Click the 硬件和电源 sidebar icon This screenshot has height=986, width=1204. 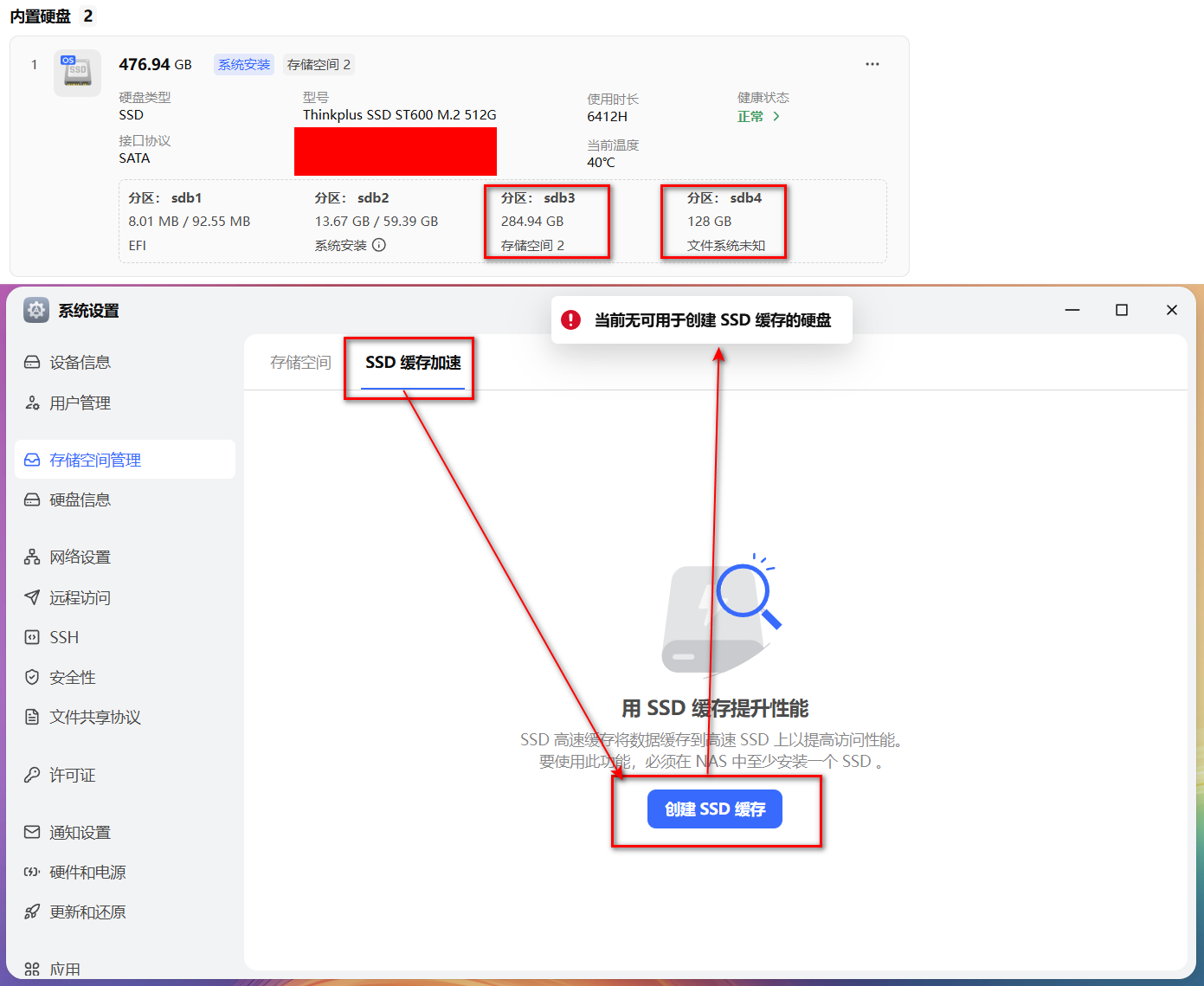(32, 872)
